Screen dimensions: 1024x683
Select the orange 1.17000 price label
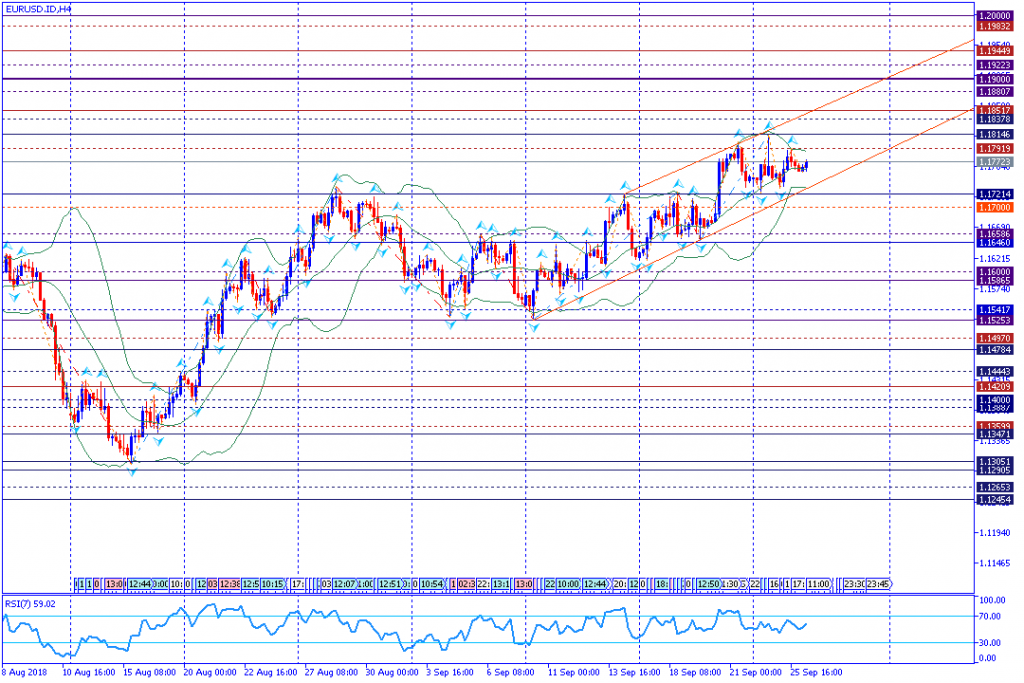[x=994, y=207]
